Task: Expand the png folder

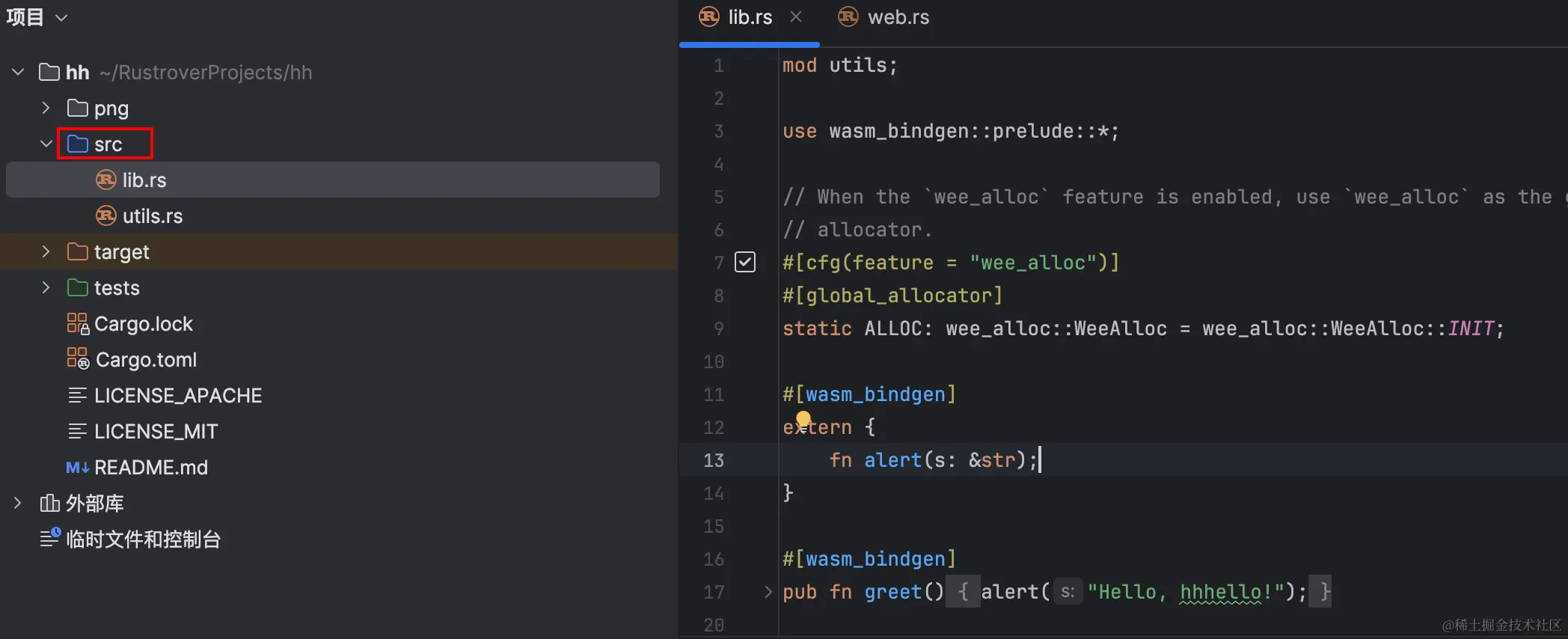Action: tap(46, 108)
